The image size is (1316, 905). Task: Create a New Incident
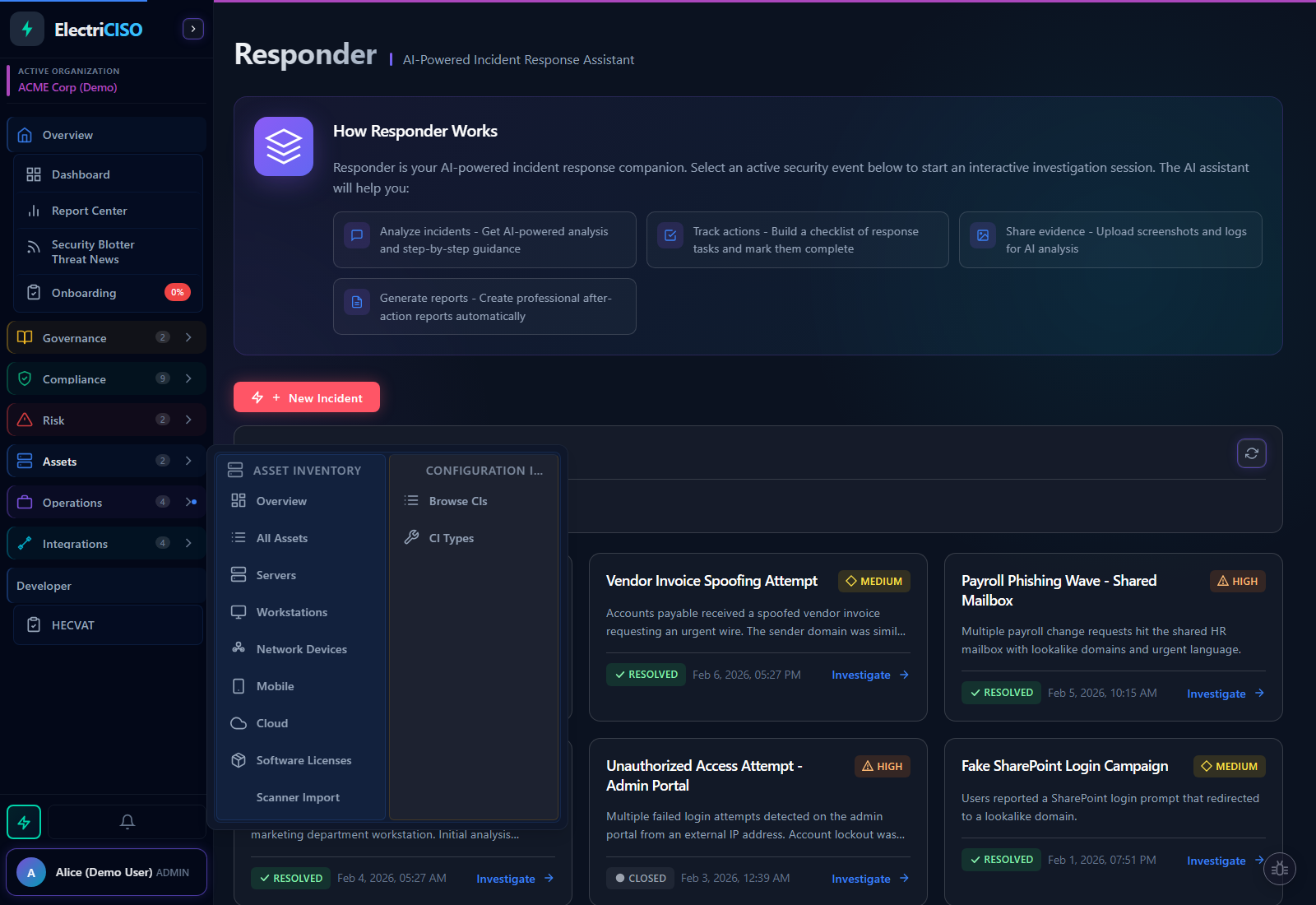coord(306,397)
